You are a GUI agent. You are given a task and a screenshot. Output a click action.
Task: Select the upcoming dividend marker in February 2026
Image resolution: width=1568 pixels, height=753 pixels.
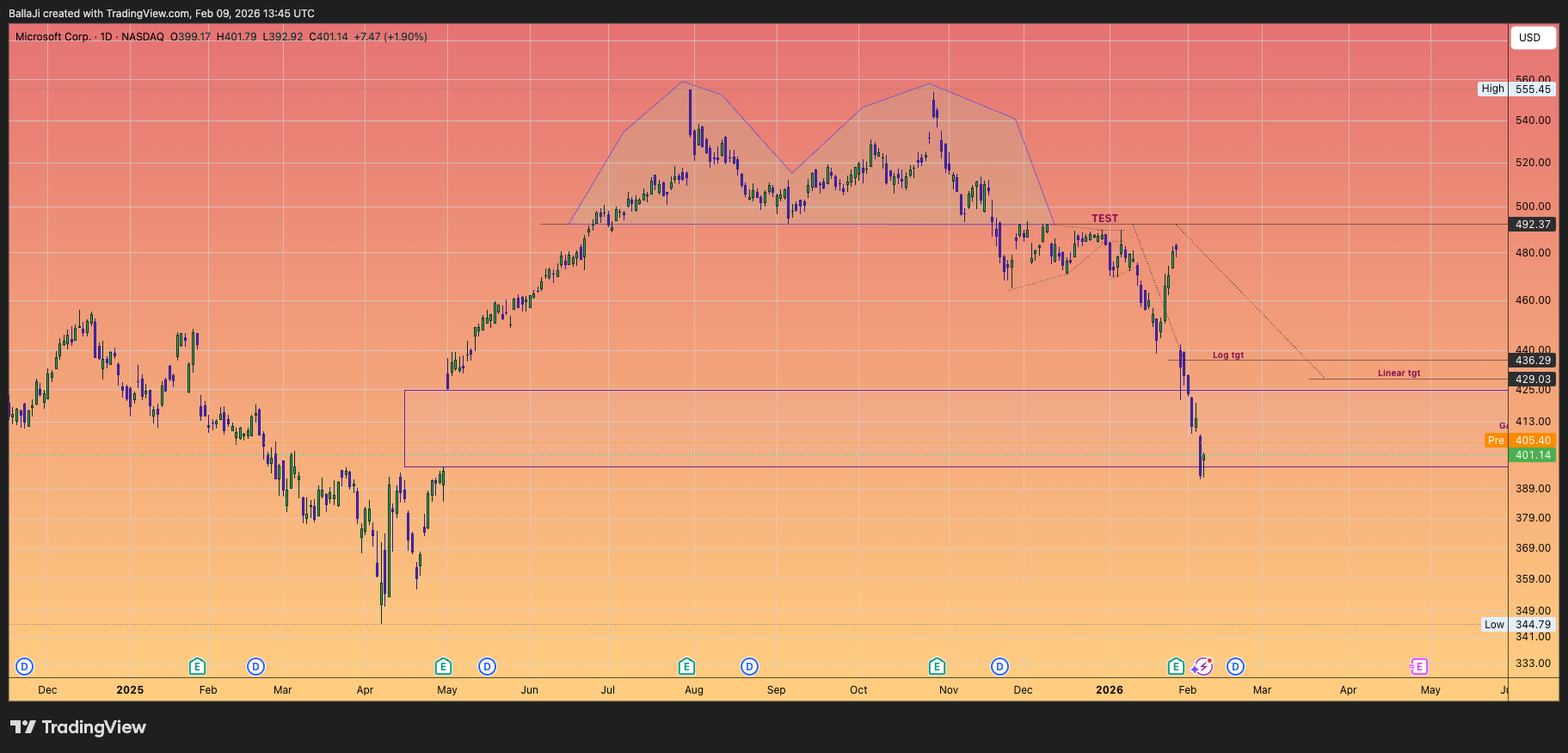(1235, 666)
